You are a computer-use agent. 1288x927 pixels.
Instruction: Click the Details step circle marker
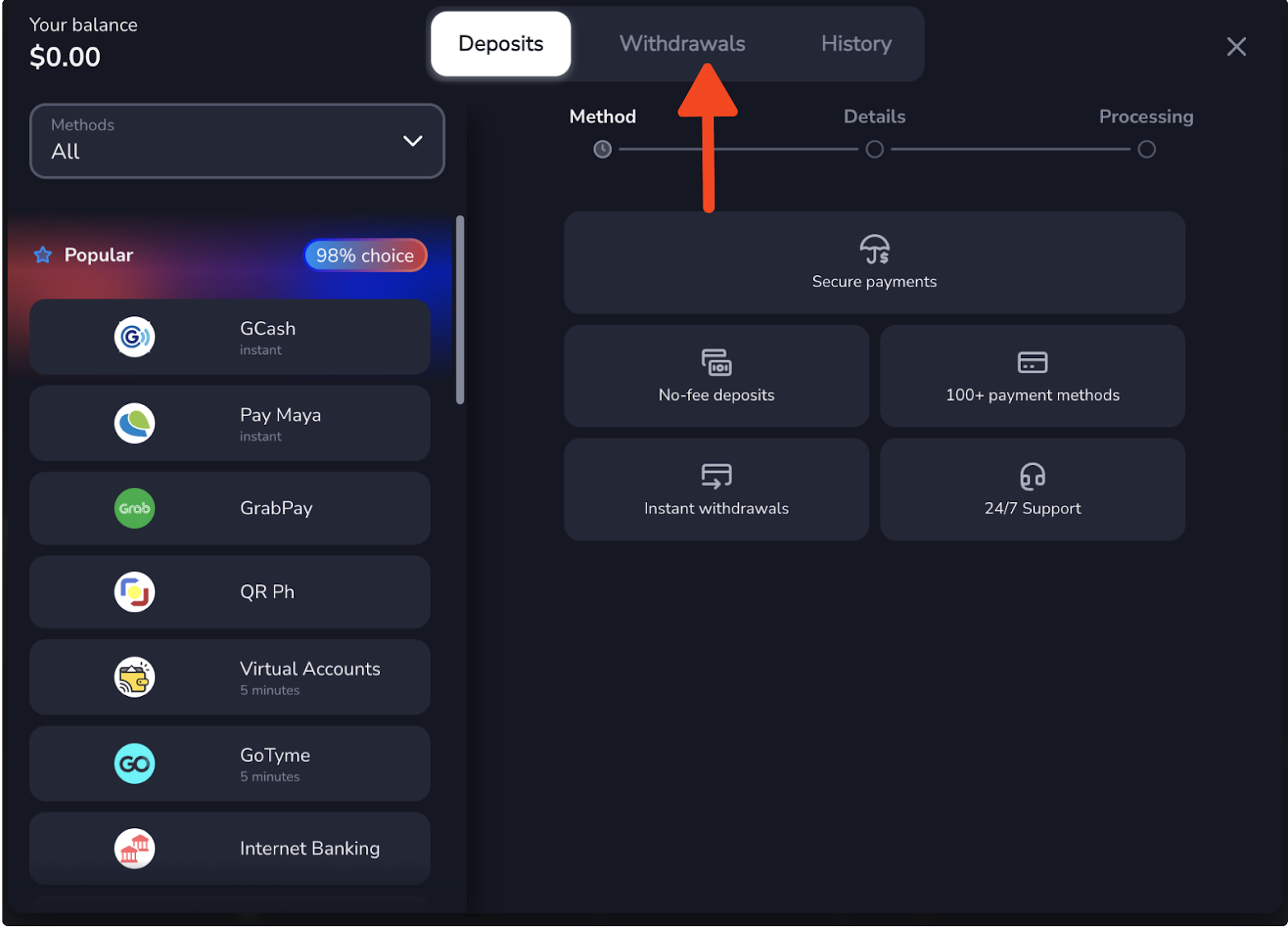[874, 150]
